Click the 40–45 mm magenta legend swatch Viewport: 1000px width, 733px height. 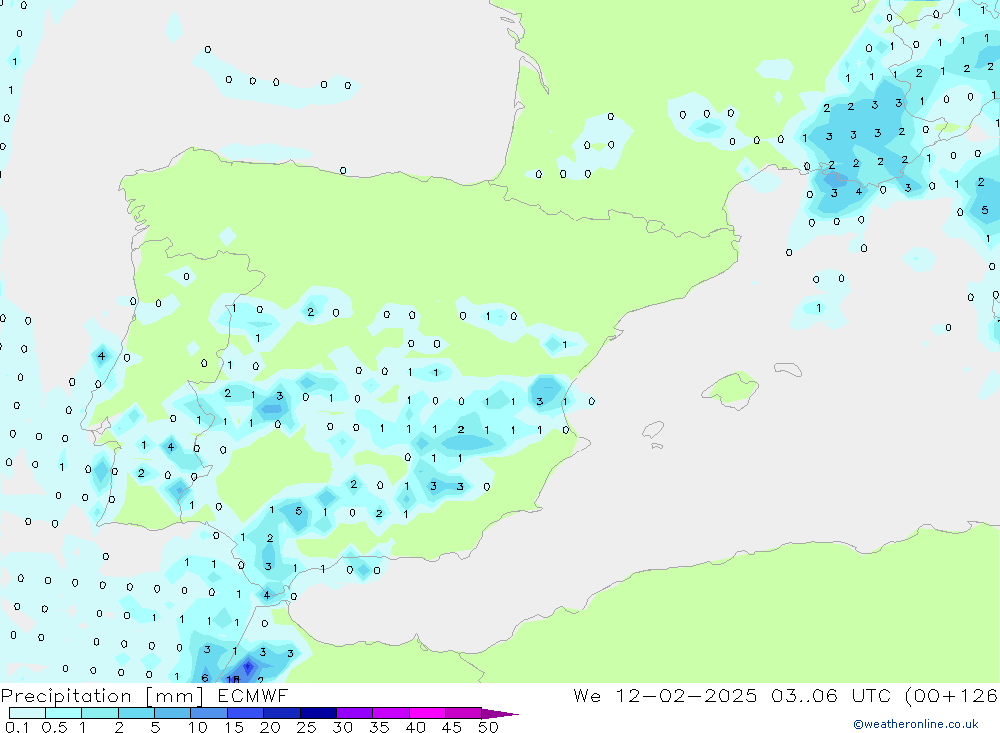pos(427,713)
